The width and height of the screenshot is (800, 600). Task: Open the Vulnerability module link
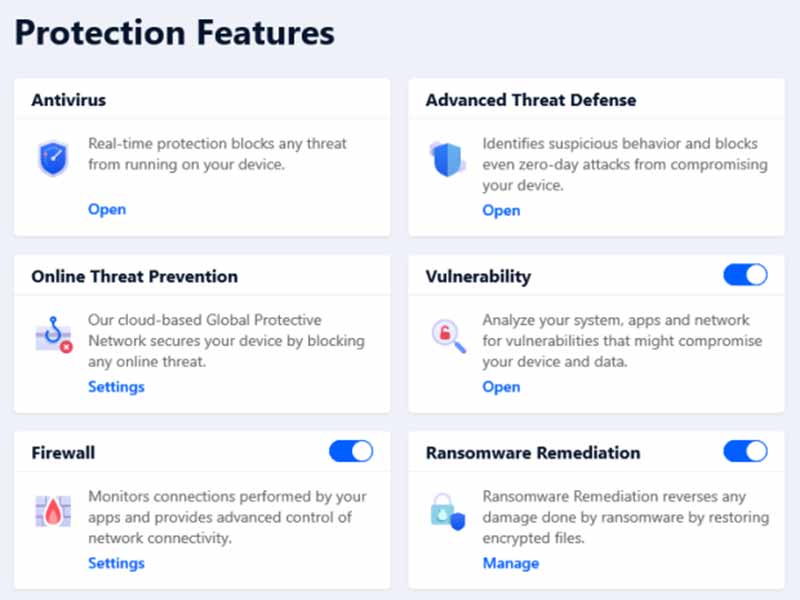[x=501, y=387]
